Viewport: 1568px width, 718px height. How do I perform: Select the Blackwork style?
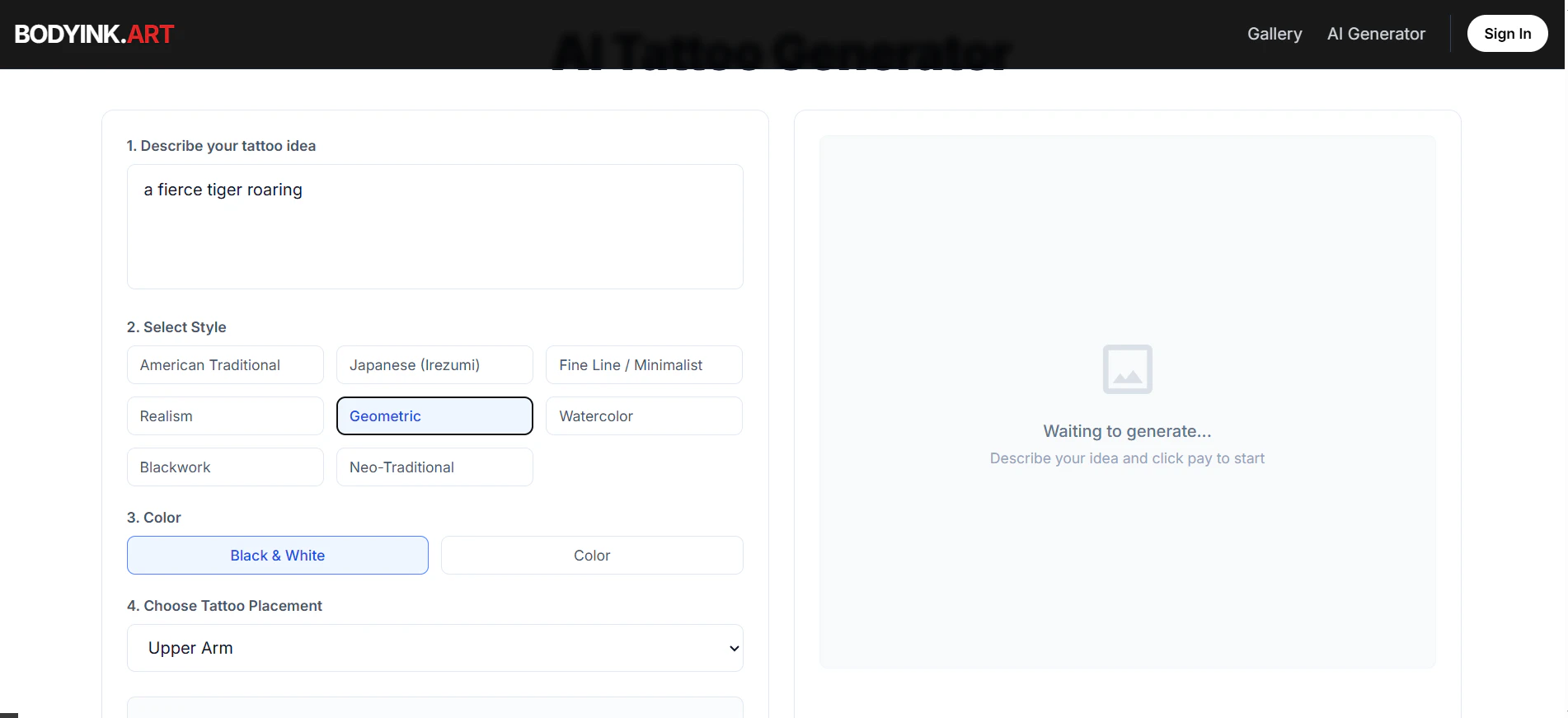[225, 467]
